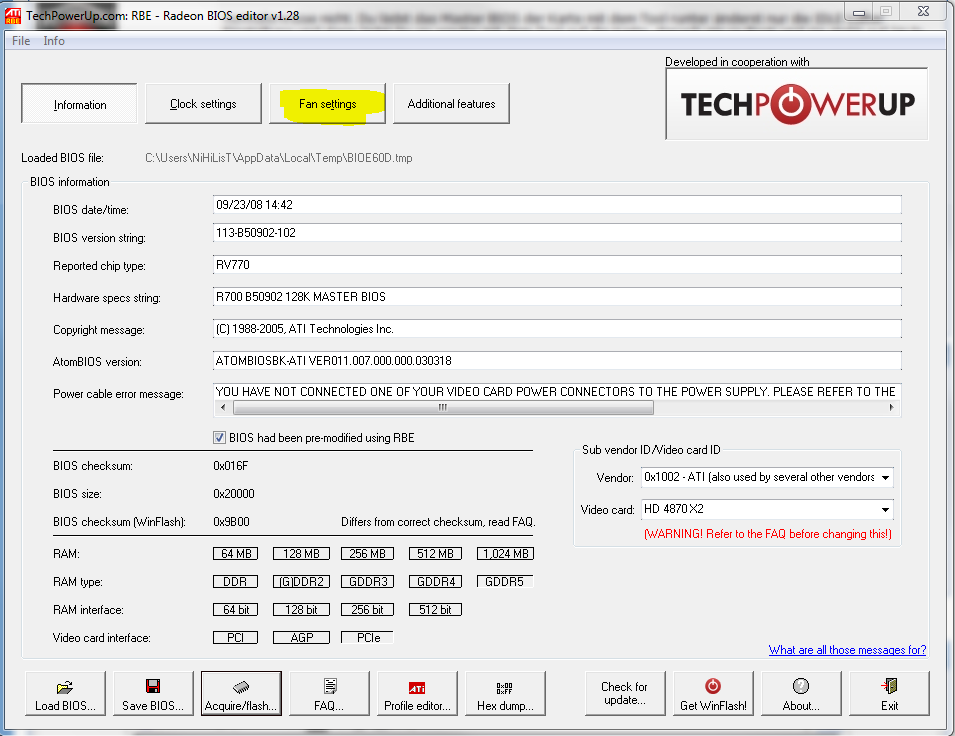Image resolution: width=955 pixels, height=736 pixels.
Task: Click the 64 MB RAM indicator
Action: coord(236,554)
